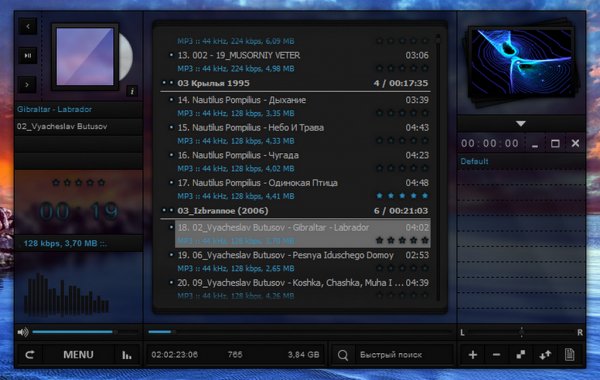Click the 765 track count text

[235, 355]
